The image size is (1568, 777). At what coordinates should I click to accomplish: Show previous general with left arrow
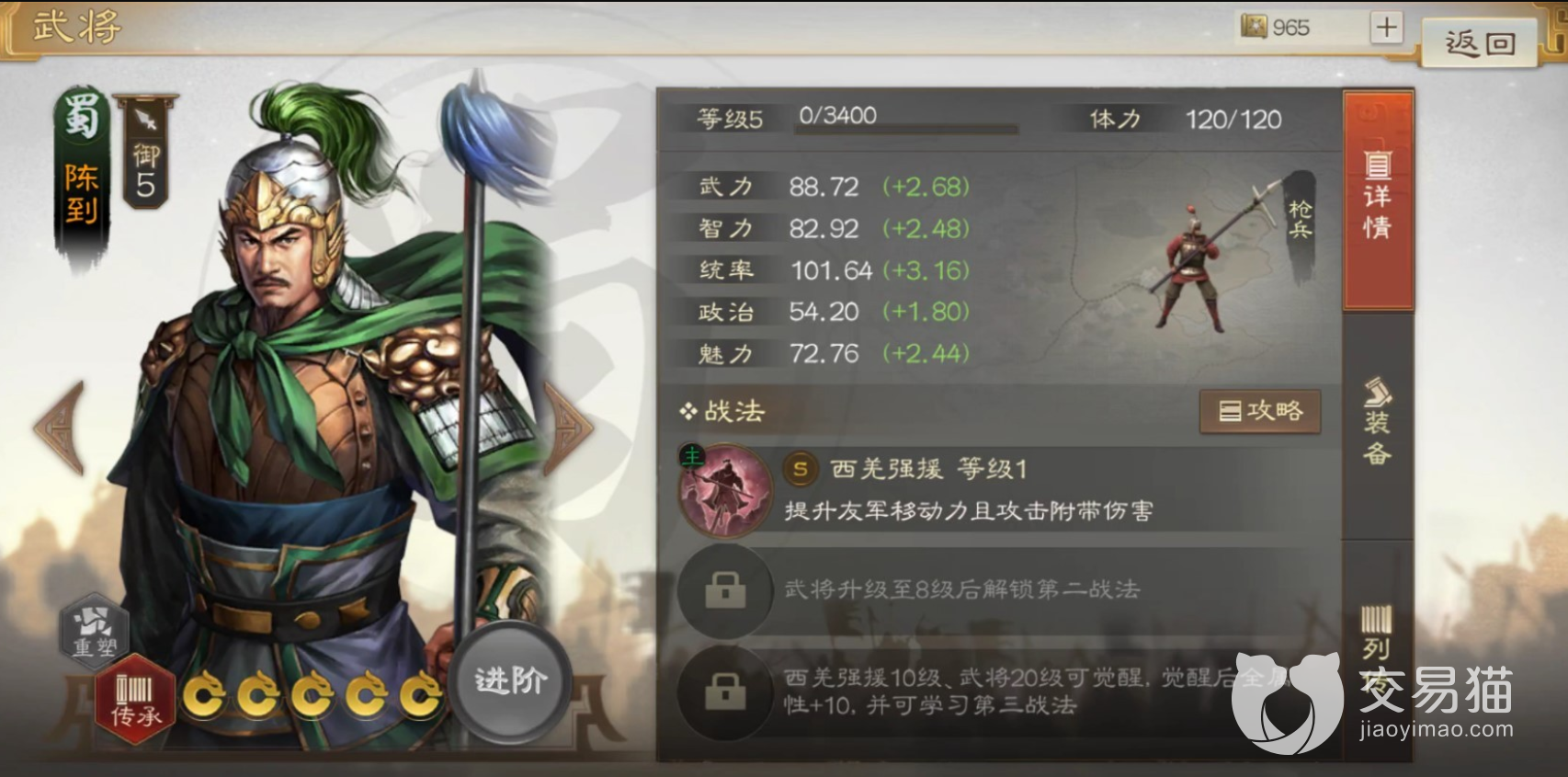60,428
